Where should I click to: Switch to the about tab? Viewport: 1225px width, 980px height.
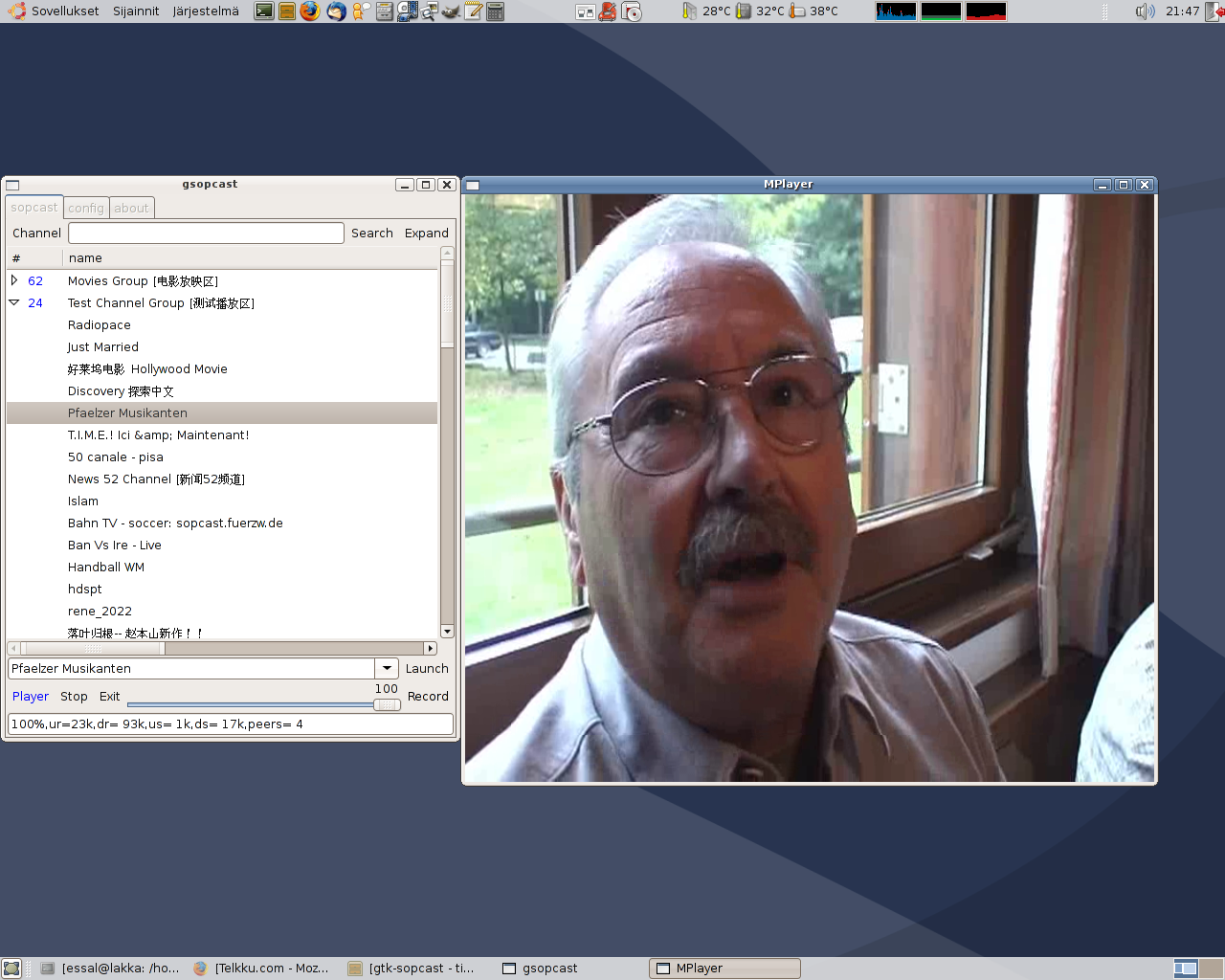coord(132,209)
